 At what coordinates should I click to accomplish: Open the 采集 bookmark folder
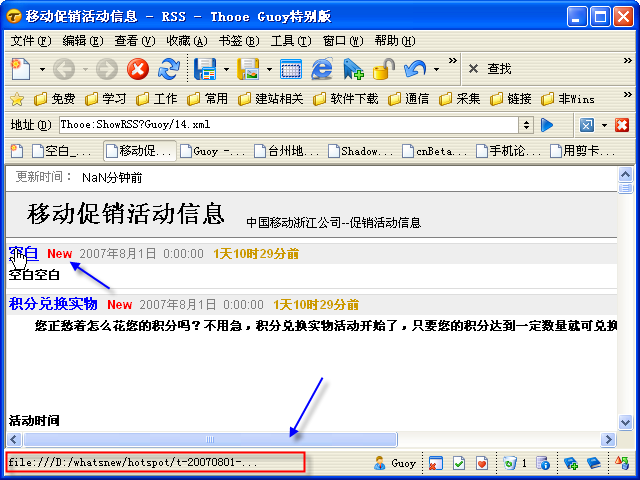tap(460, 99)
